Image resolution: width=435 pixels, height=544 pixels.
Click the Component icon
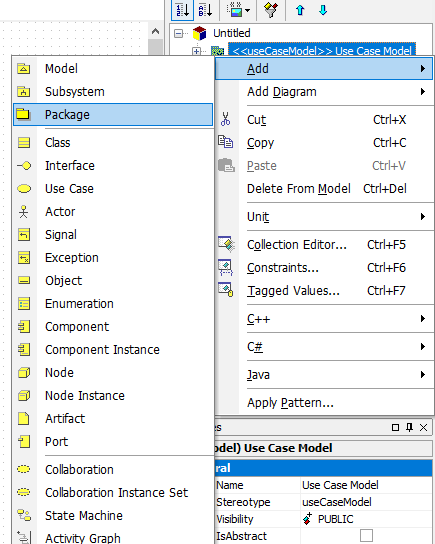[24, 327]
